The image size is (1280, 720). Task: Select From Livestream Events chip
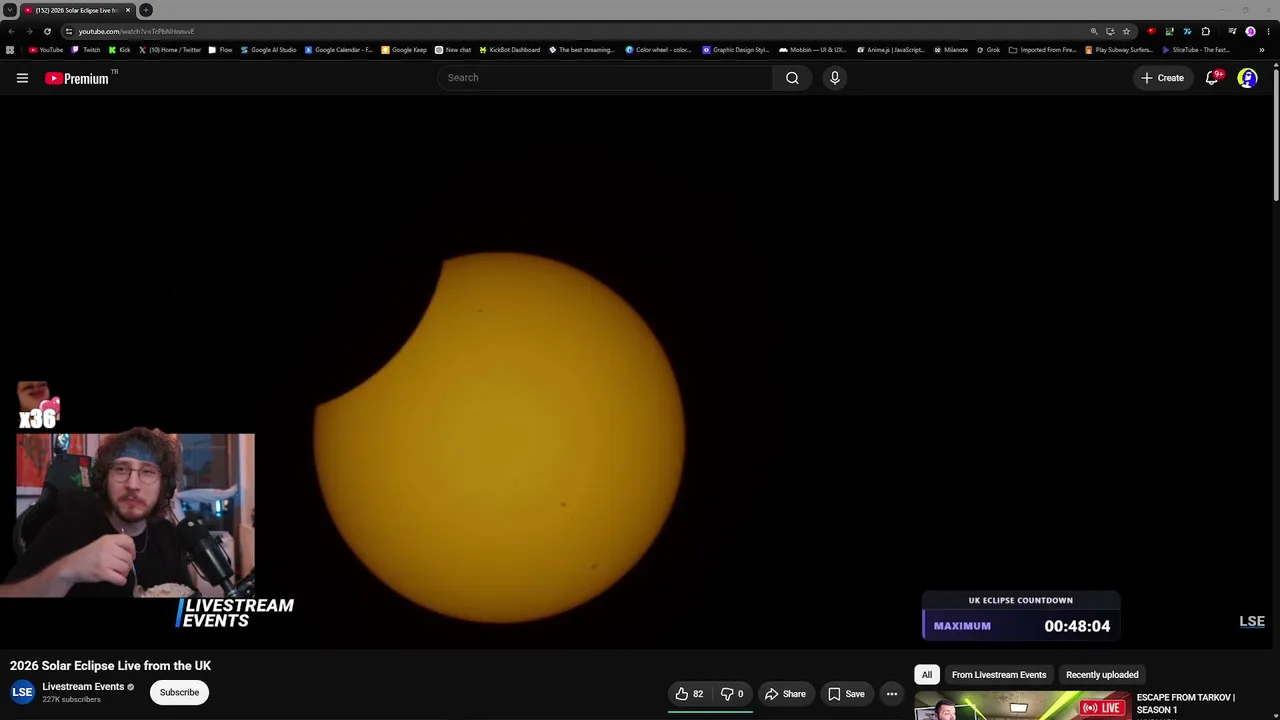pos(999,675)
